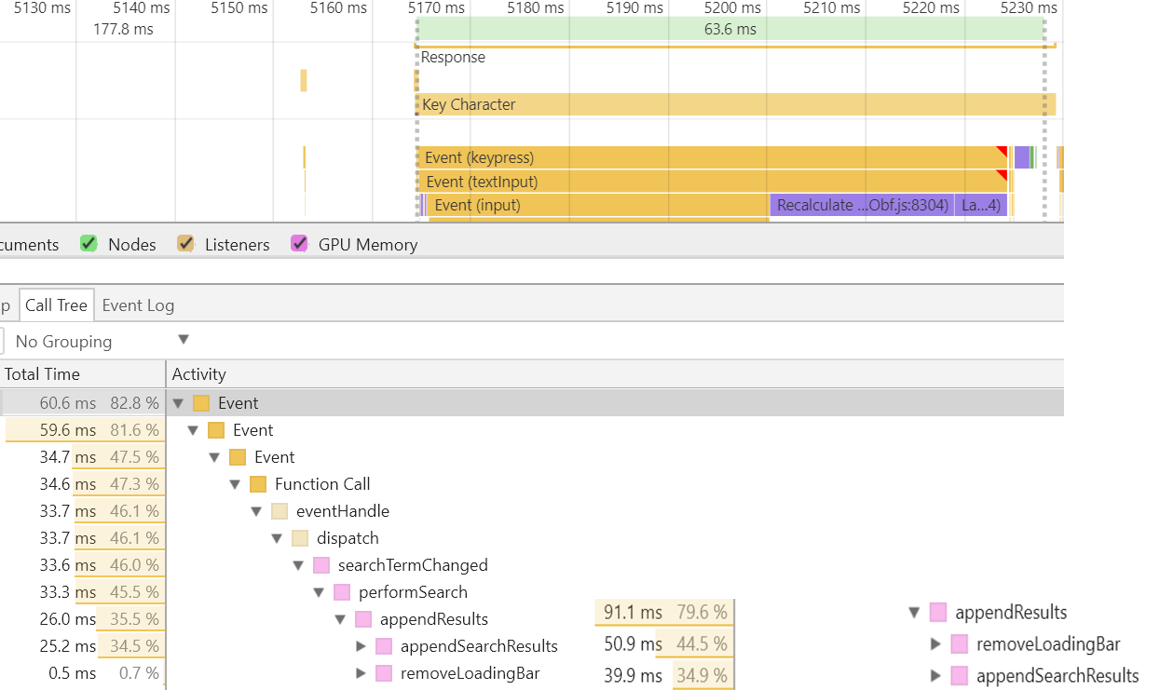Click the 5170 ms ruler tick label
1157x690 pixels.
(436, 8)
